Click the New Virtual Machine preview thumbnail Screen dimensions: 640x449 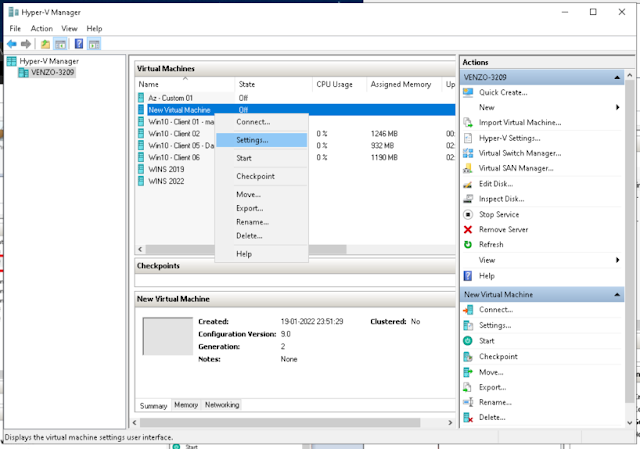pyautogui.click(x=167, y=336)
